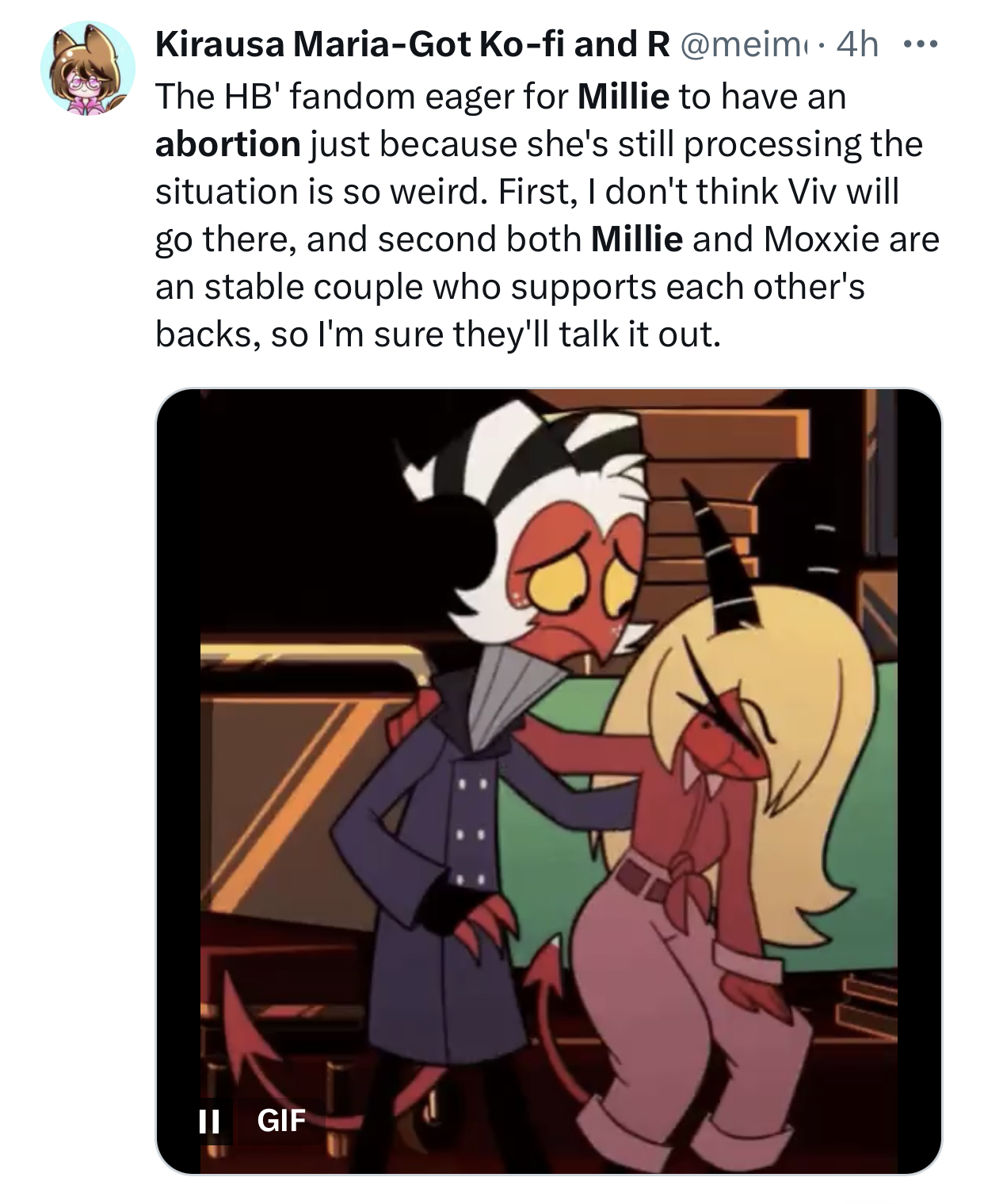Click bolded "Millie" after "eager for"
This screenshot has height=1204, width=984.
click(x=624, y=96)
